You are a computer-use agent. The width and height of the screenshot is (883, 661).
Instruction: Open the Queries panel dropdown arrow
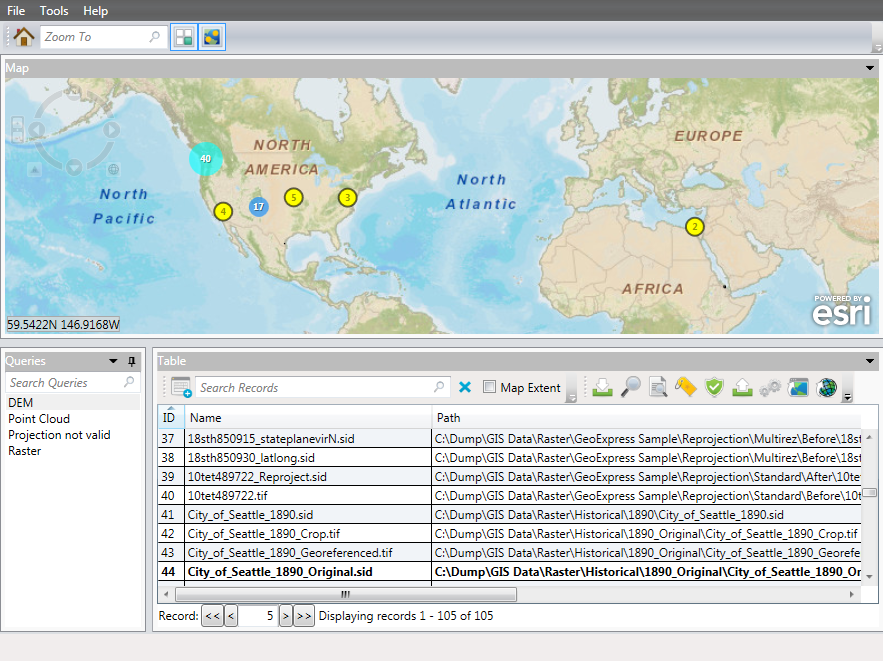pos(113,361)
